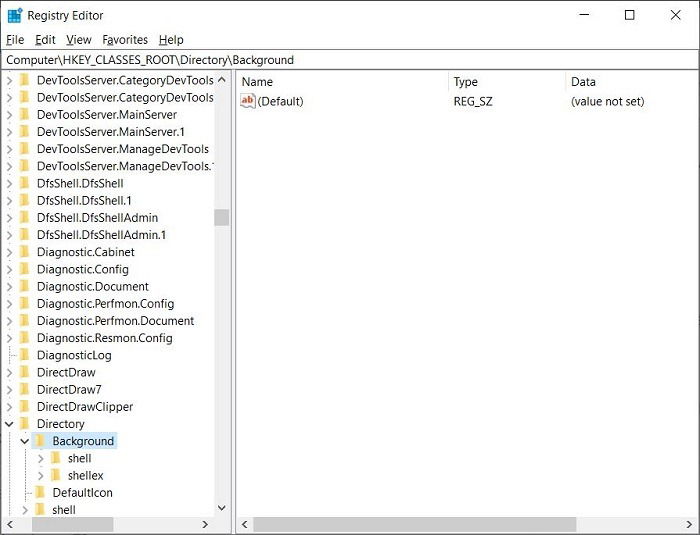Viewport: 700px width, 535px height.
Task: Click the tree pane scroll down arrow
Action: (221, 508)
